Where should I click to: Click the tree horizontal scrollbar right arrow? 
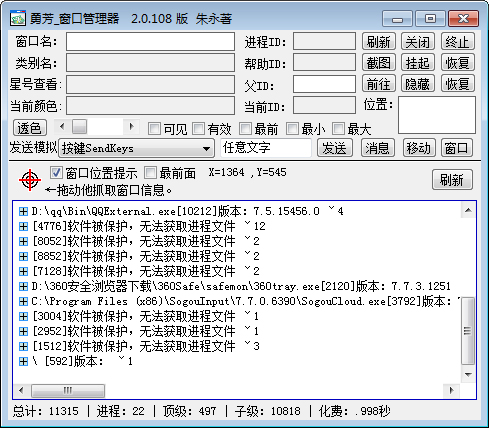[452, 390]
